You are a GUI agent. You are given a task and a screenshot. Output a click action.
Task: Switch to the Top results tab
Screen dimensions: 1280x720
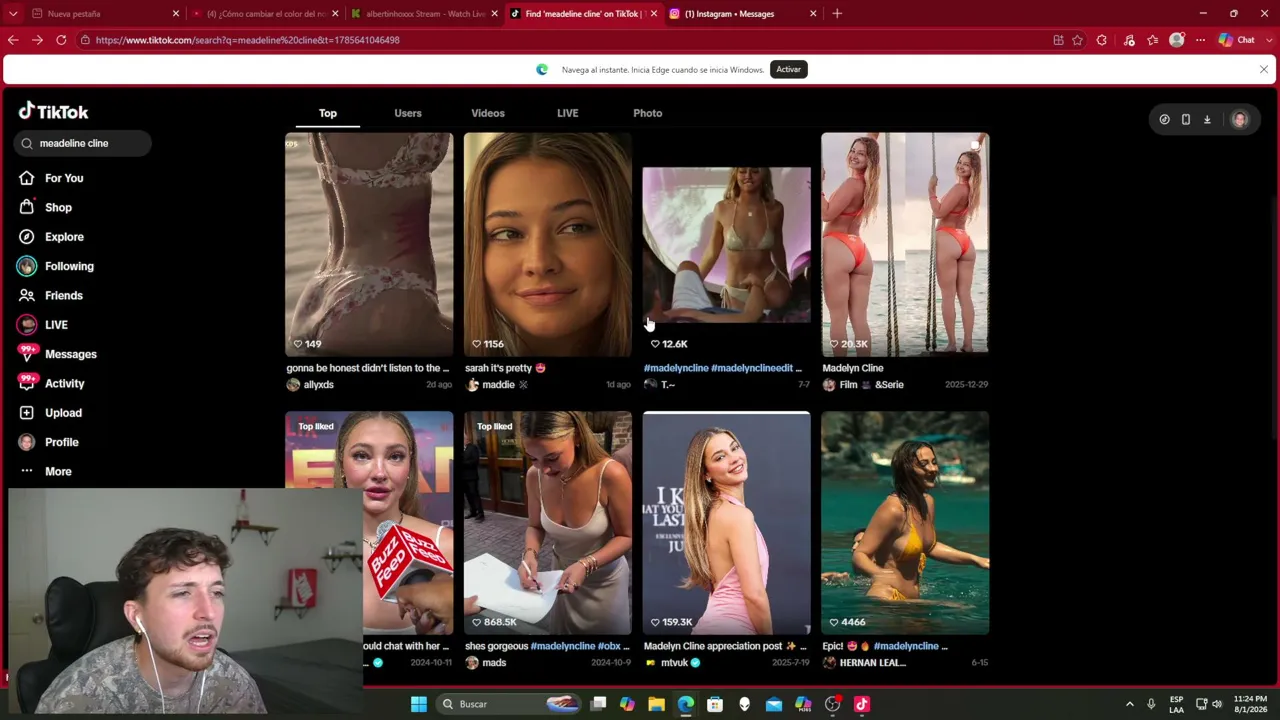pos(328,113)
